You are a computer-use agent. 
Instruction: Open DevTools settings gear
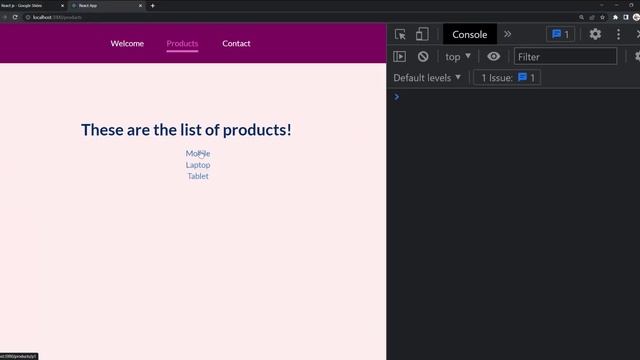(x=595, y=34)
